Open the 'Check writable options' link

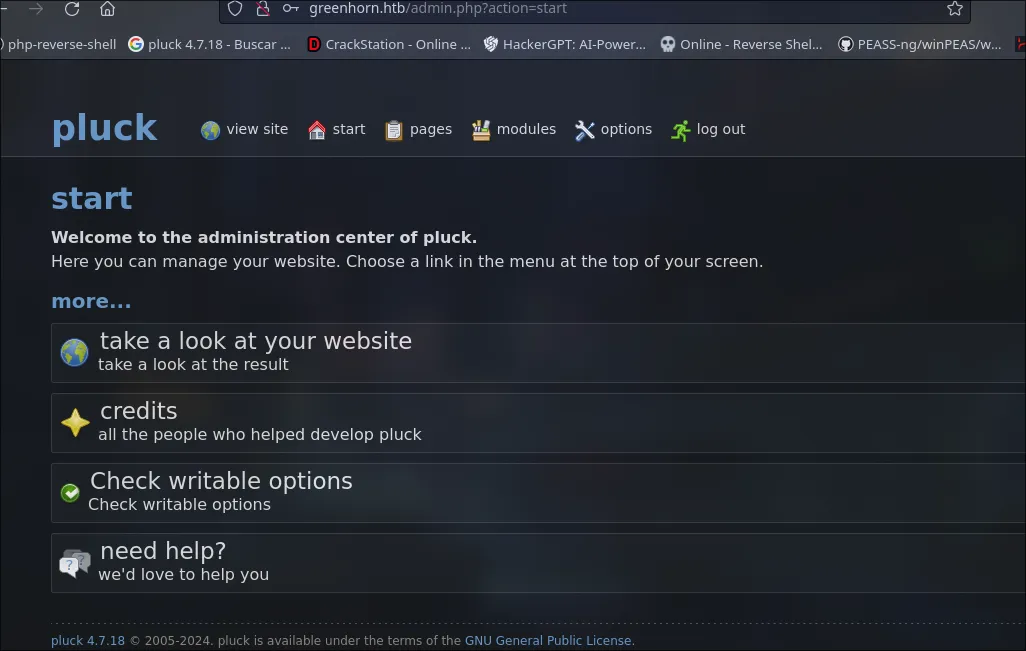(221, 481)
